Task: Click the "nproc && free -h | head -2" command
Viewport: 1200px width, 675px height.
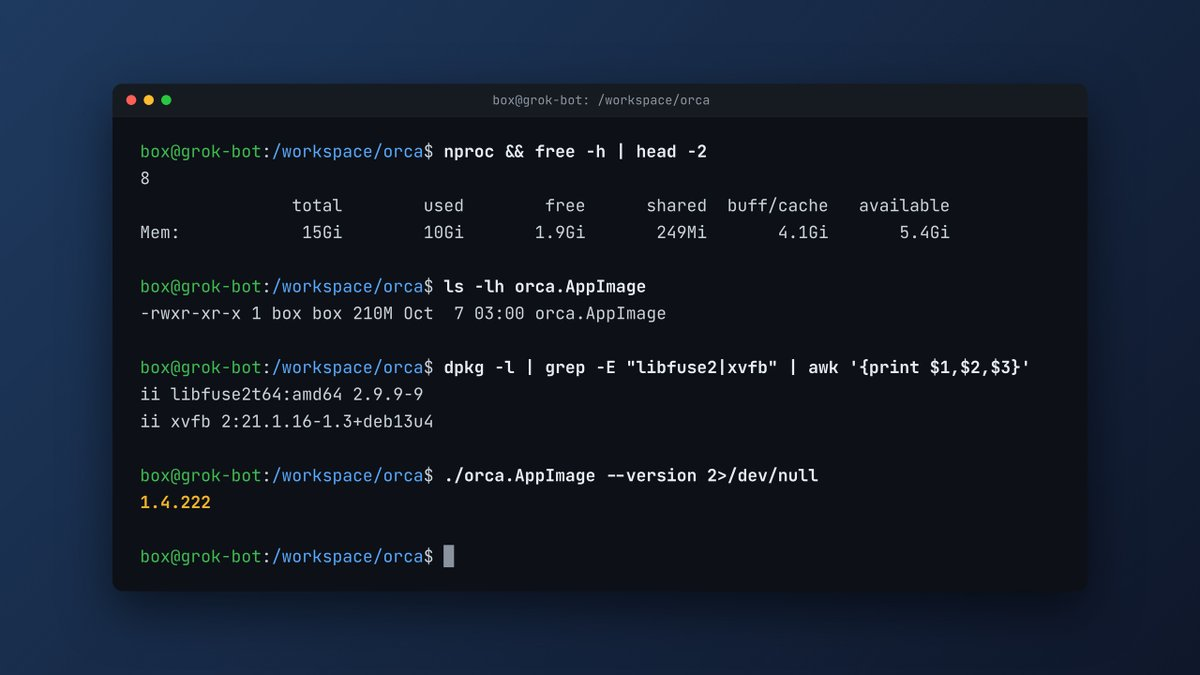Action: (575, 151)
